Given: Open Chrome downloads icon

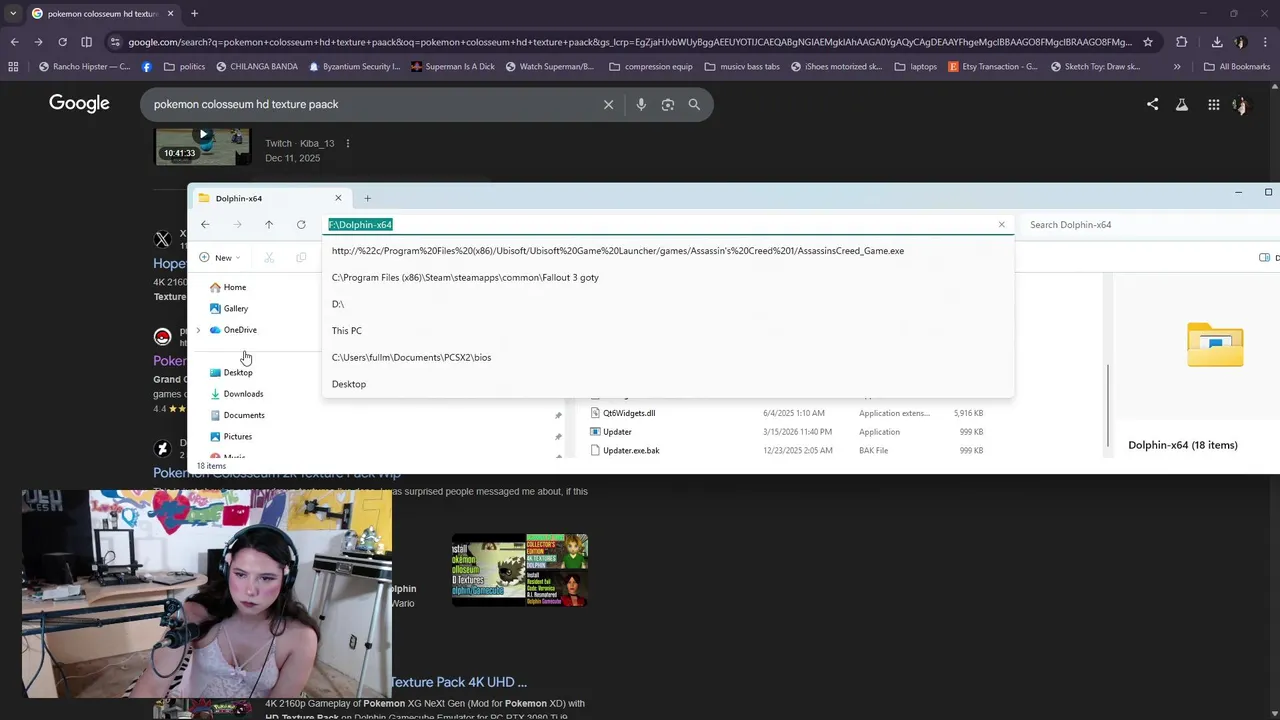Looking at the screenshot, I should pos(1217,42).
